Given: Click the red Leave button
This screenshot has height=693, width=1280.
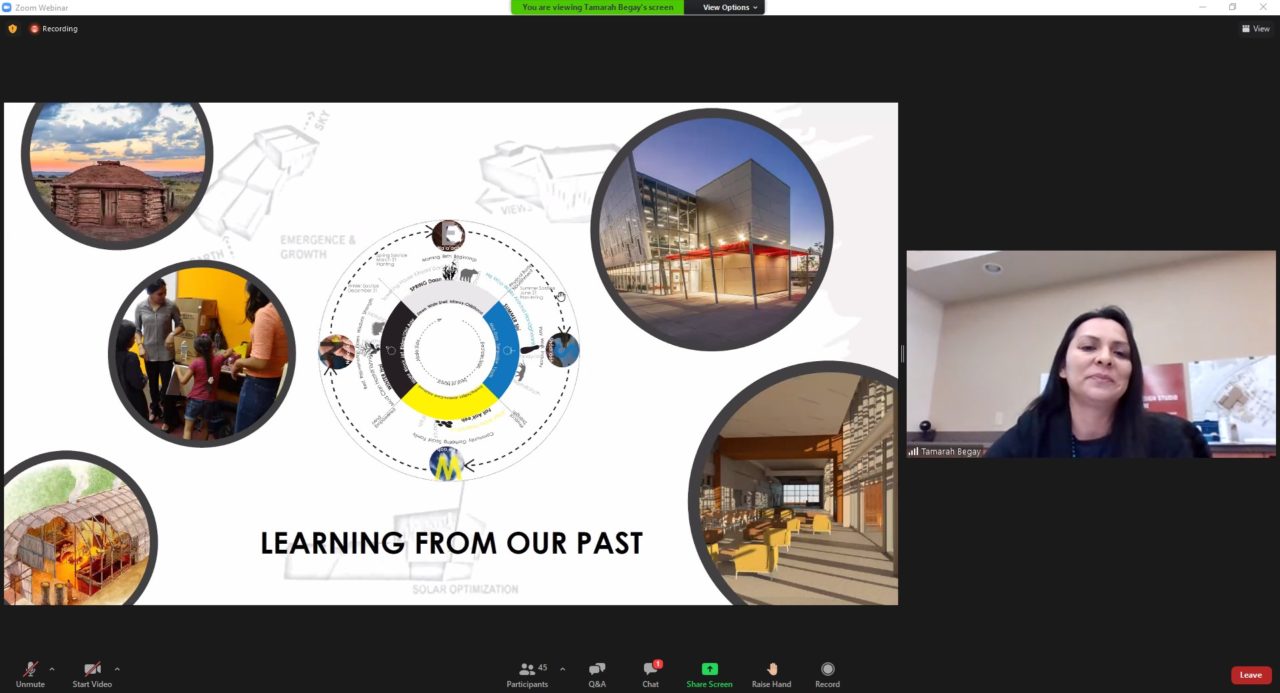Looking at the screenshot, I should tap(1250, 675).
